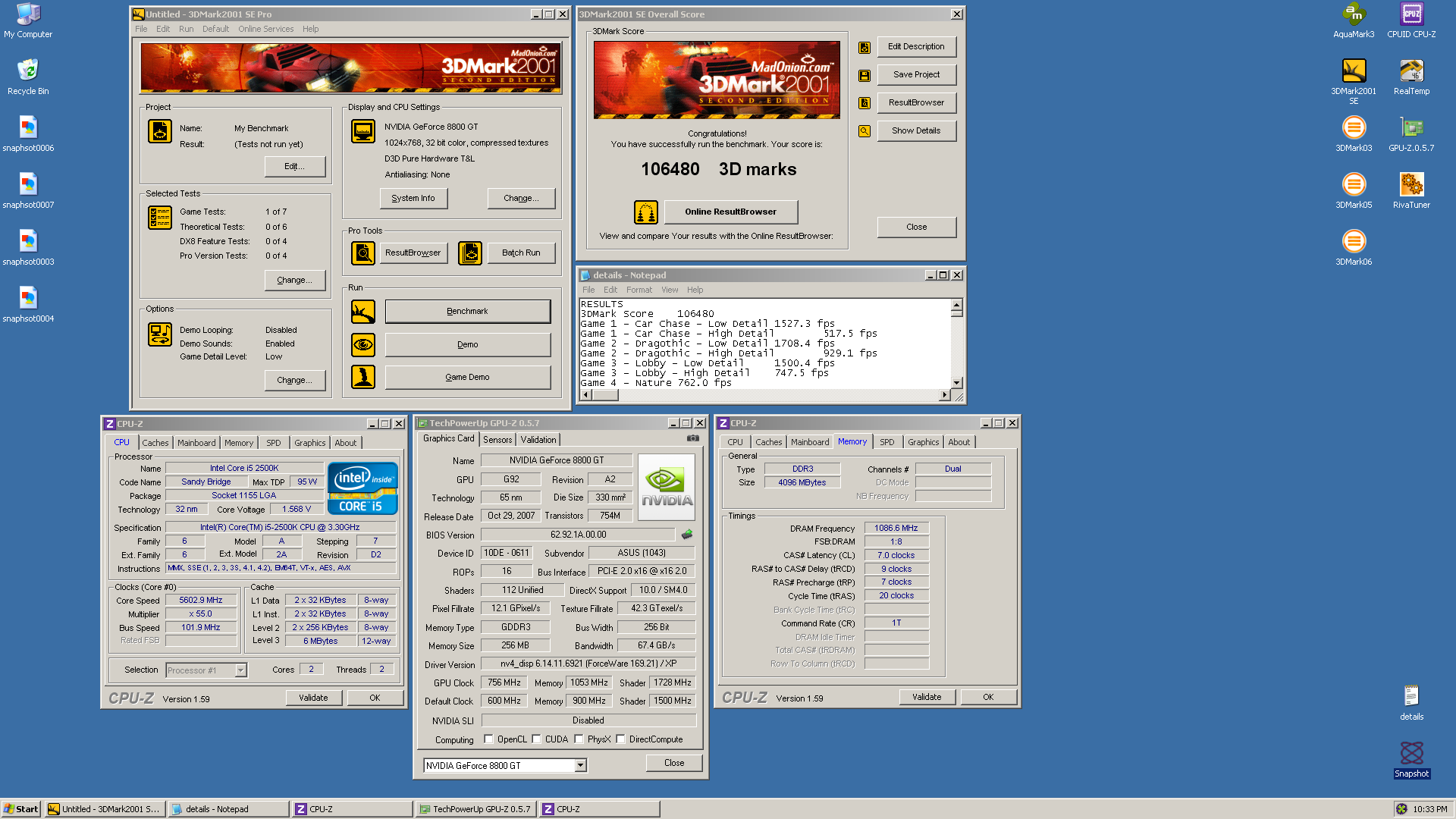Click the Save Project disk icon
Viewport: 1456px width, 819px height.
pyautogui.click(x=864, y=76)
